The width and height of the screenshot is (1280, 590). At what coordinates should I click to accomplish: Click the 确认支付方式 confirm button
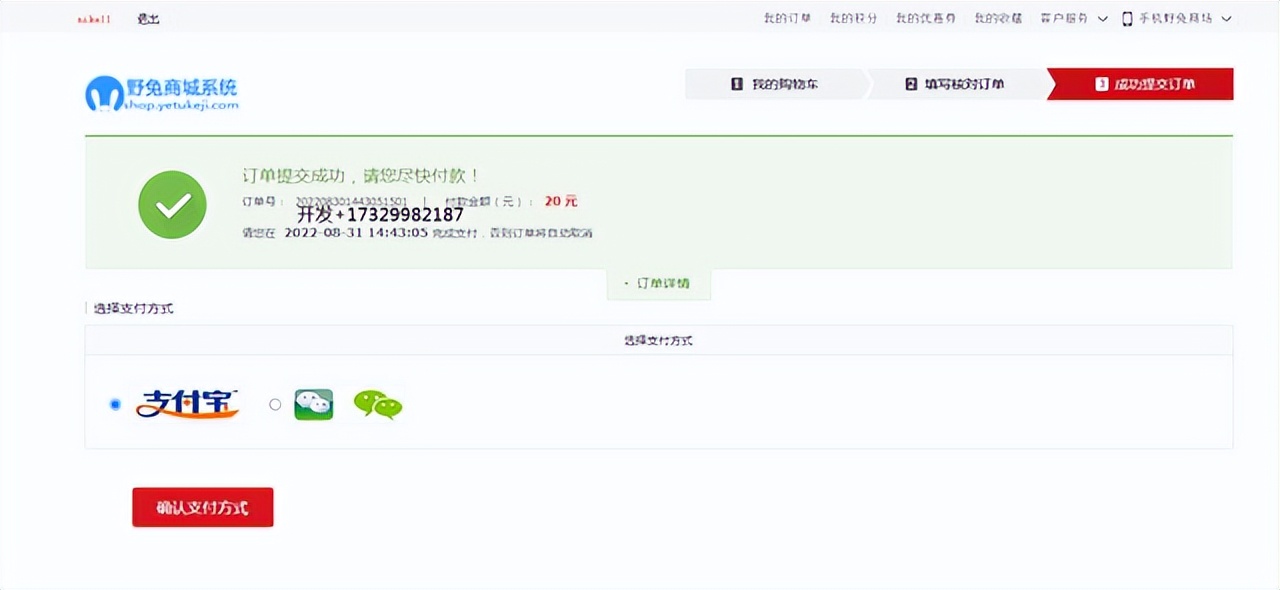(x=202, y=507)
